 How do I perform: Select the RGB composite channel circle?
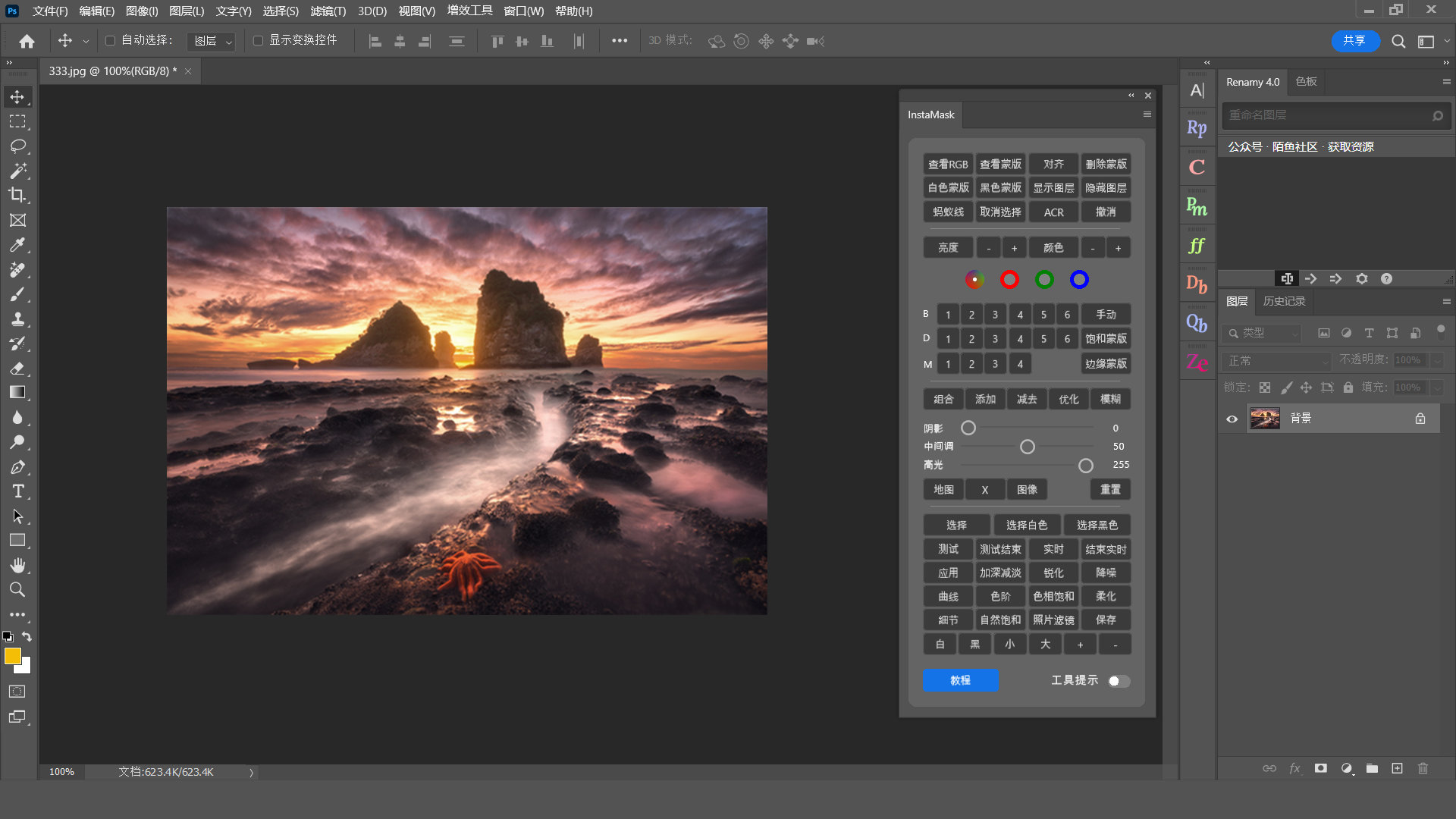(974, 280)
